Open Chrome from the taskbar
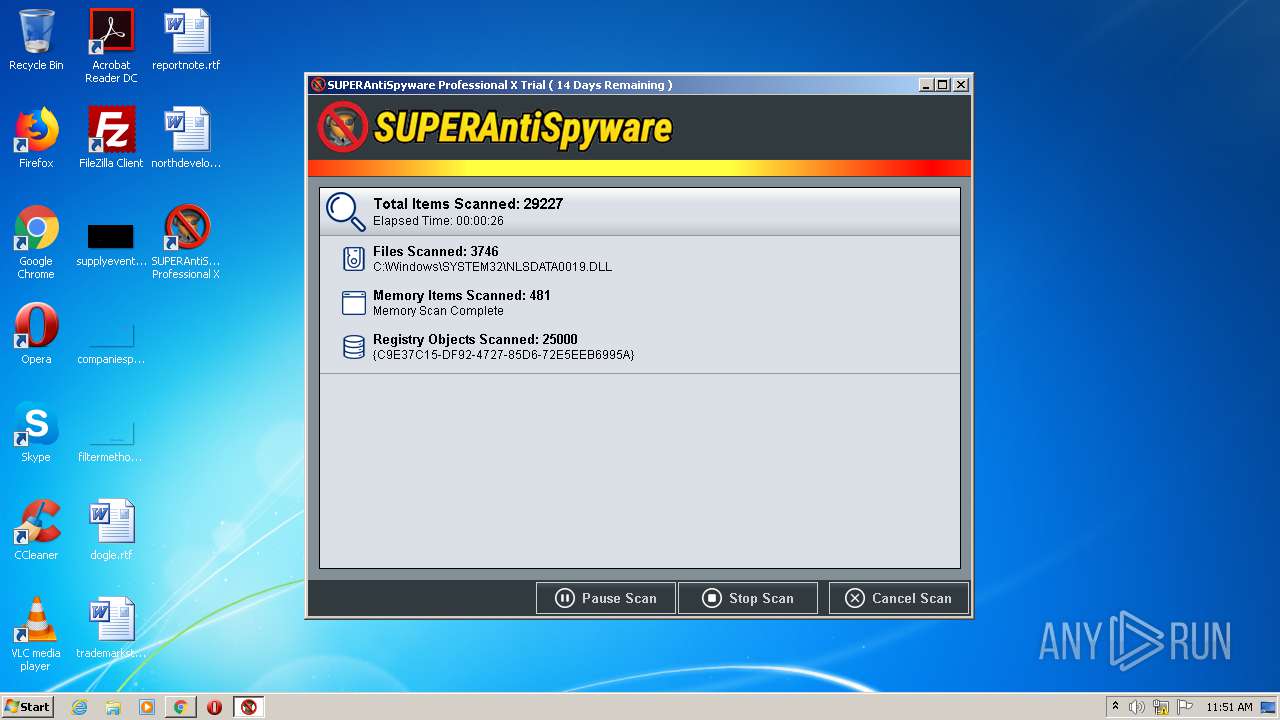Viewport: 1280px width, 720px height. point(180,707)
